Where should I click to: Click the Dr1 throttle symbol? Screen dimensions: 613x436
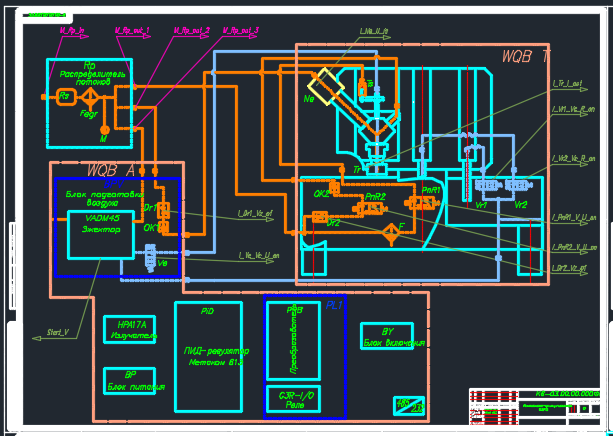[x=163, y=210]
